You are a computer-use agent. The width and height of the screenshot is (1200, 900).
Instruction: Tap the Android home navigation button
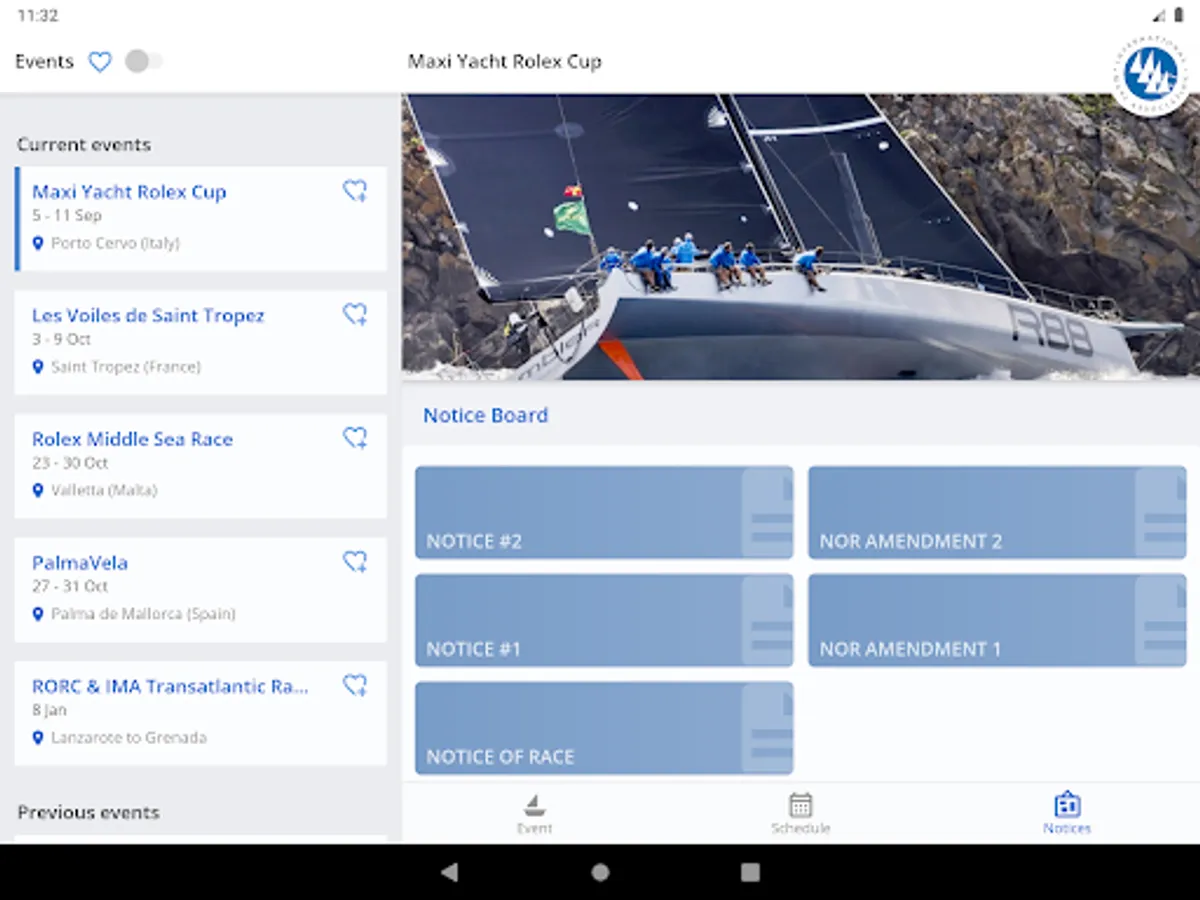(600, 872)
